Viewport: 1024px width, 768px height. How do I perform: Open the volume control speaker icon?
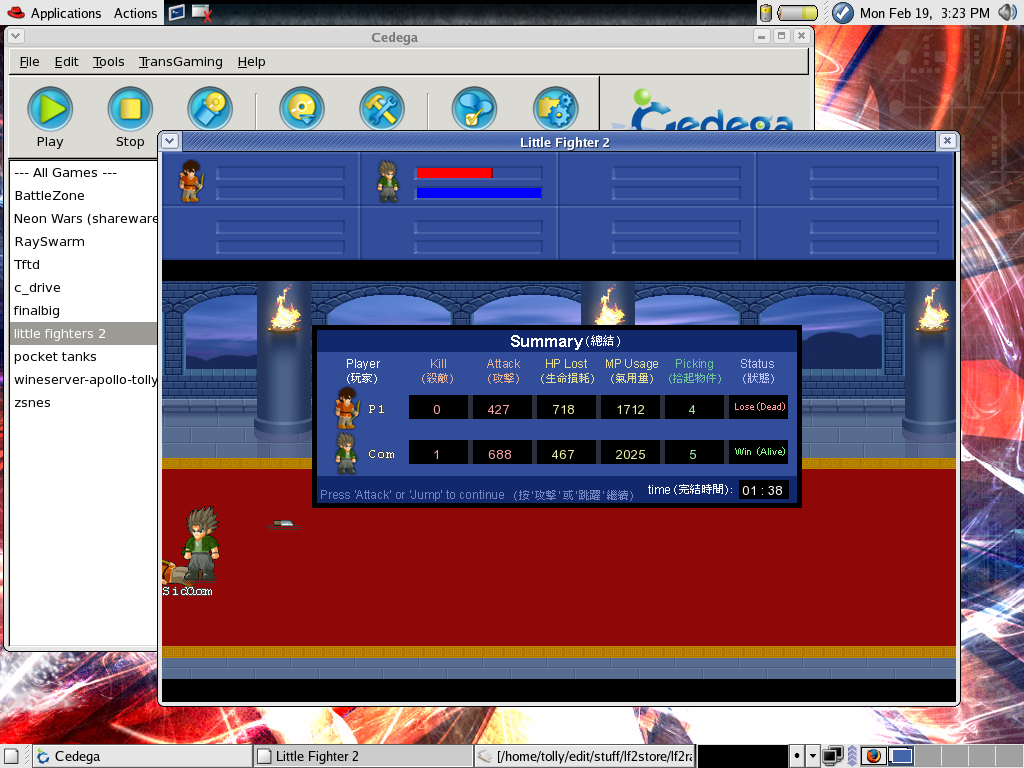click(1007, 13)
